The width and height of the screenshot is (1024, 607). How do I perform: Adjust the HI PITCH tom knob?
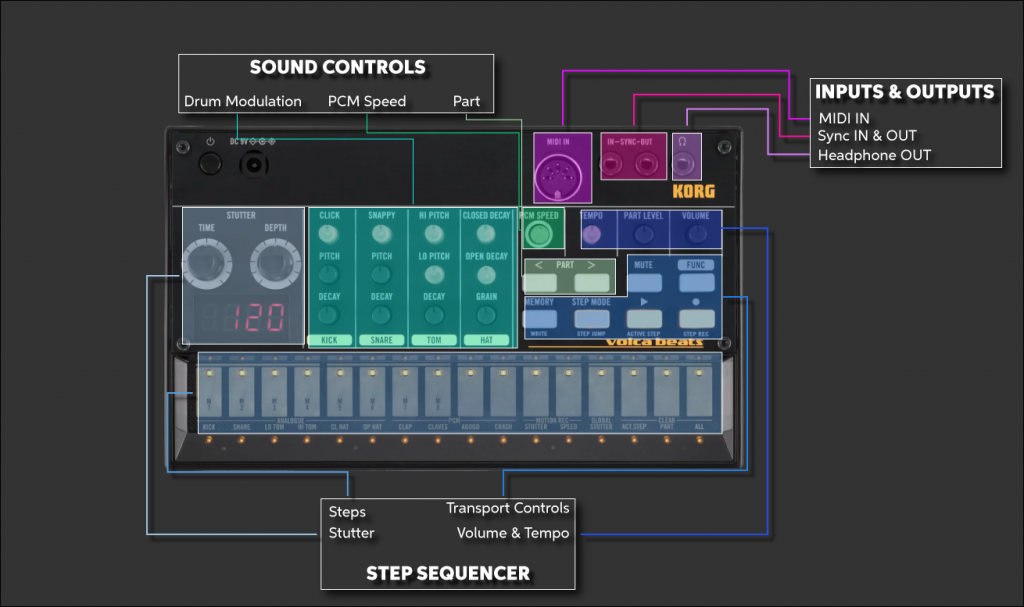pyautogui.click(x=434, y=234)
